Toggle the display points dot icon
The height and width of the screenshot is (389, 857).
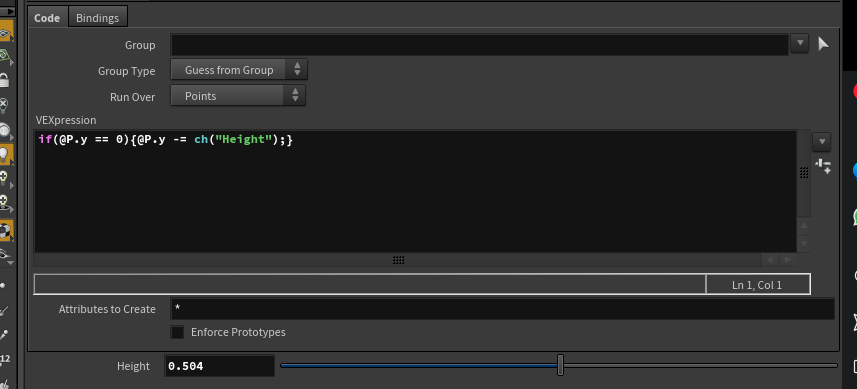tap(3, 286)
